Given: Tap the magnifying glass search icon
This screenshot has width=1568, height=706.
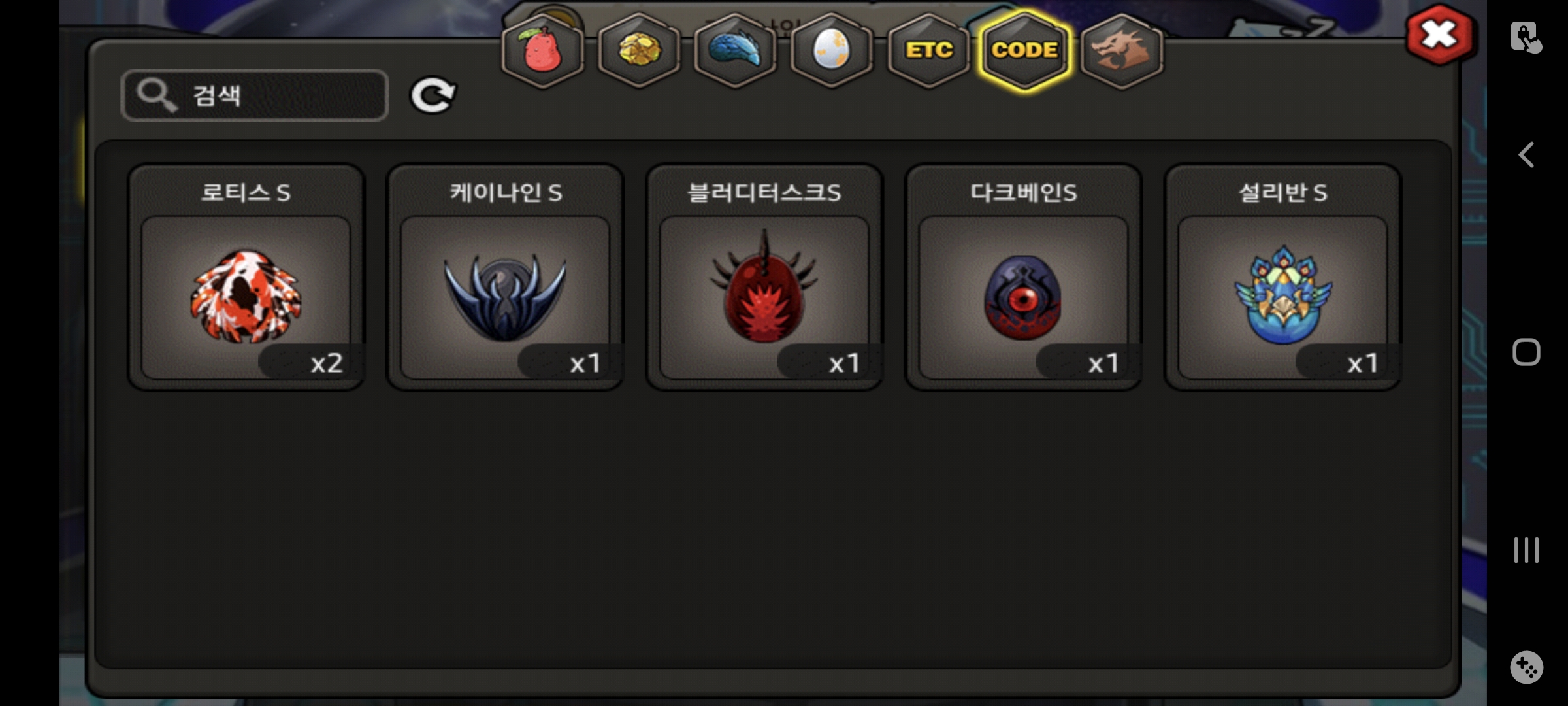Looking at the screenshot, I should 155,95.
